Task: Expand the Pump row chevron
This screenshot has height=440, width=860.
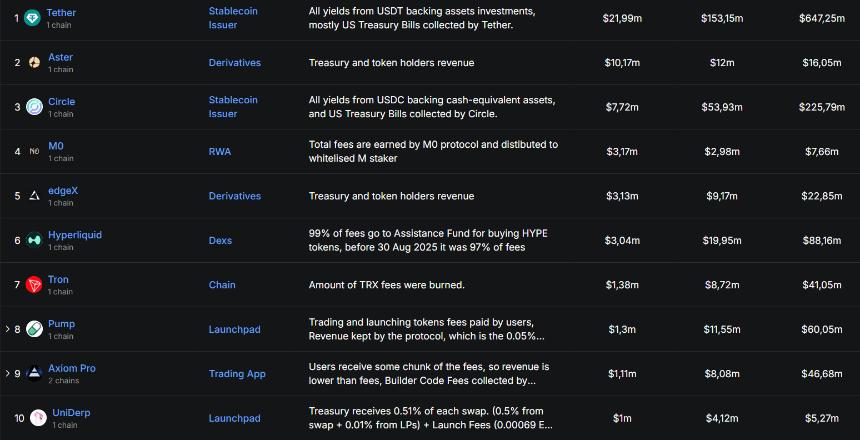Action: pos(7,329)
